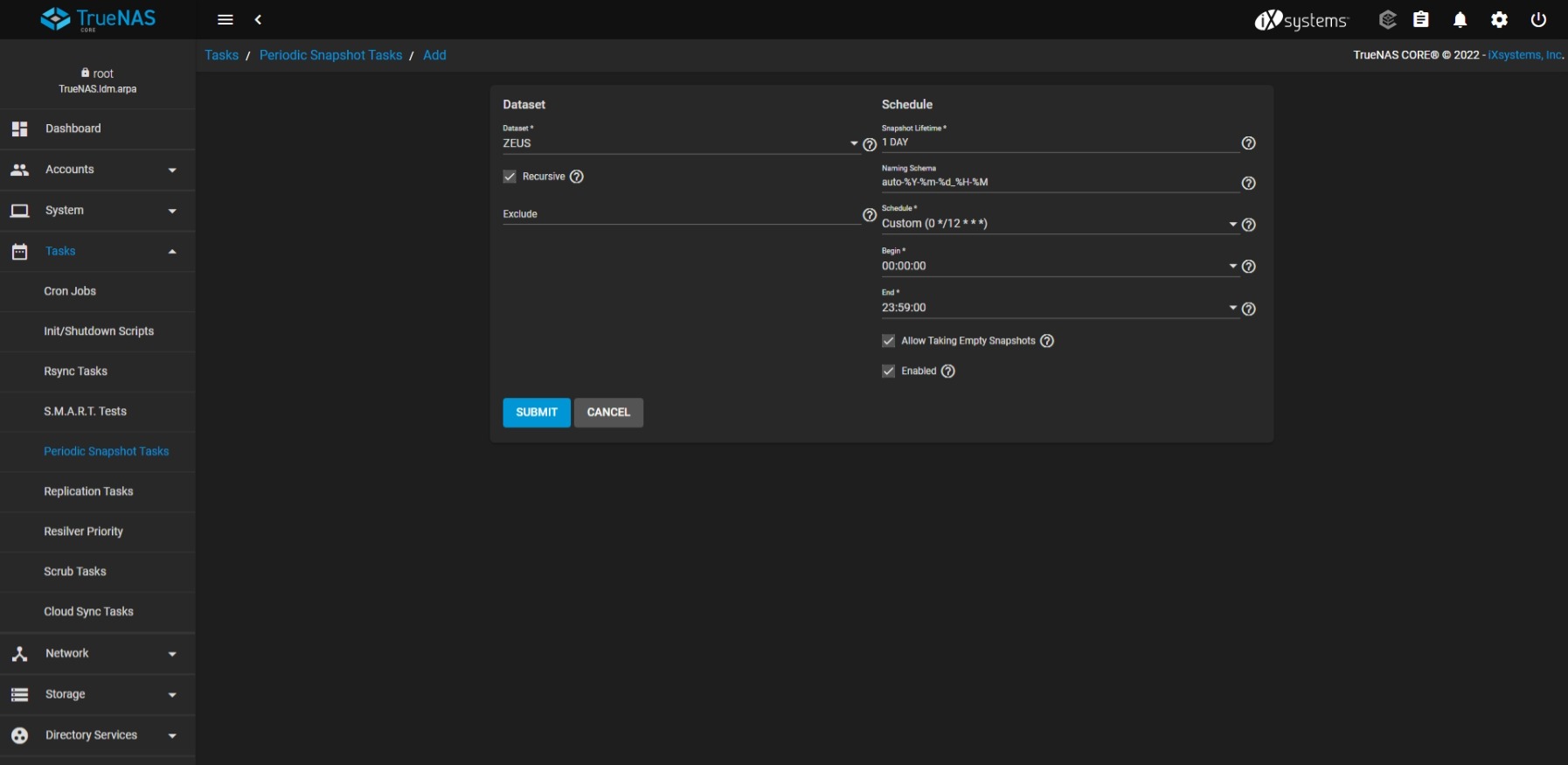The image size is (1568, 765).
Task: Click the hamburger menu icon in top bar
Action: [225, 19]
